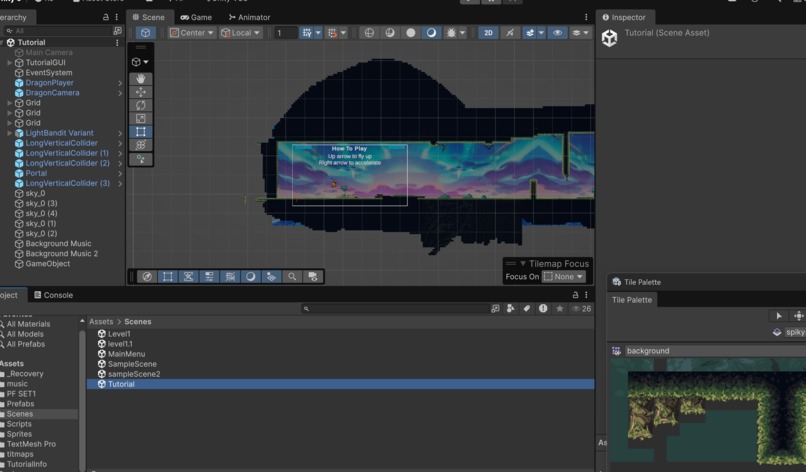Select the Rotate tool
The width and height of the screenshot is (806, 472).
(x=140, y=105)
